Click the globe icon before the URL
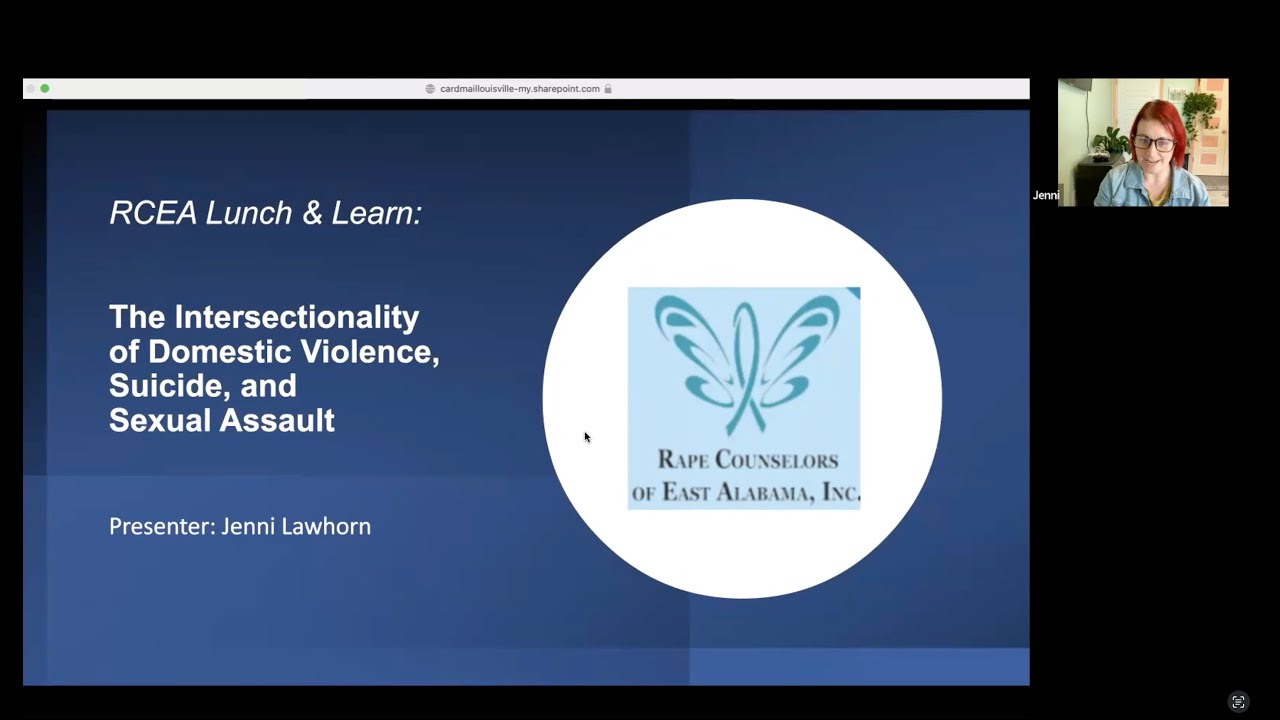Screen dimensions: 1280x720 [x=431, y=89]
